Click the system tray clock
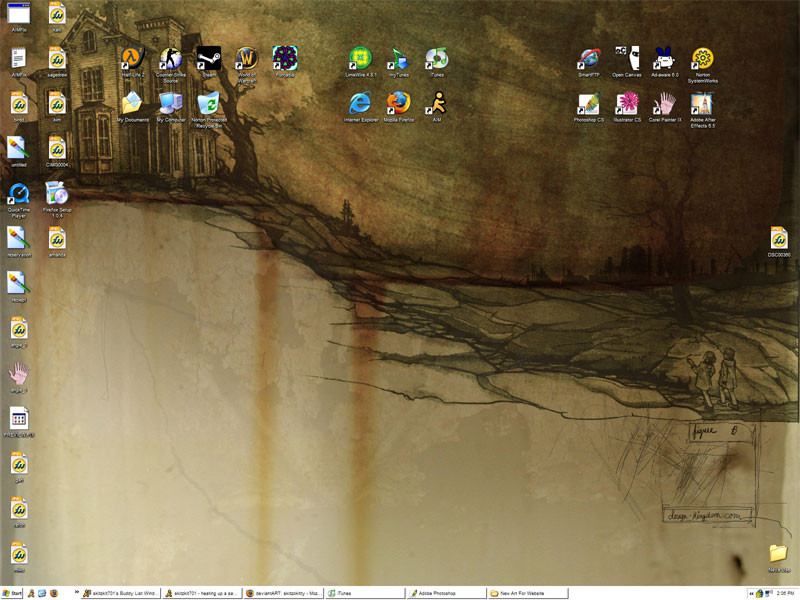 tap(785, 593)
